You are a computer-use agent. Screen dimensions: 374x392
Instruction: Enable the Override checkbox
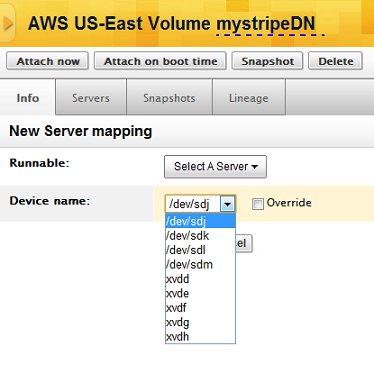click(x=258, y=204)
